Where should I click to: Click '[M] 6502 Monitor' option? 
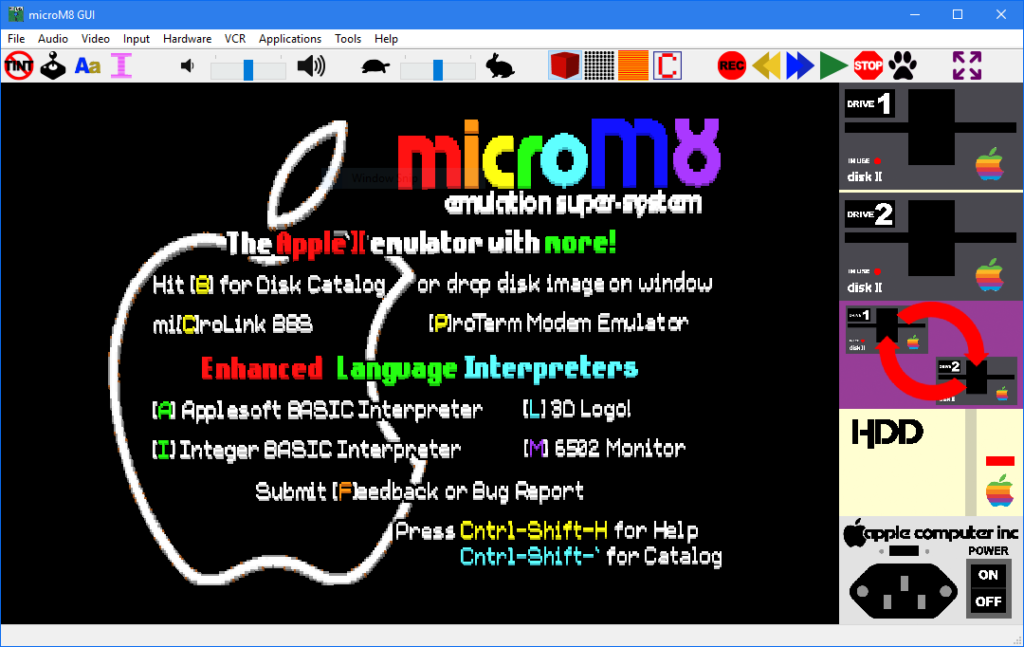(x=605, y=448)
